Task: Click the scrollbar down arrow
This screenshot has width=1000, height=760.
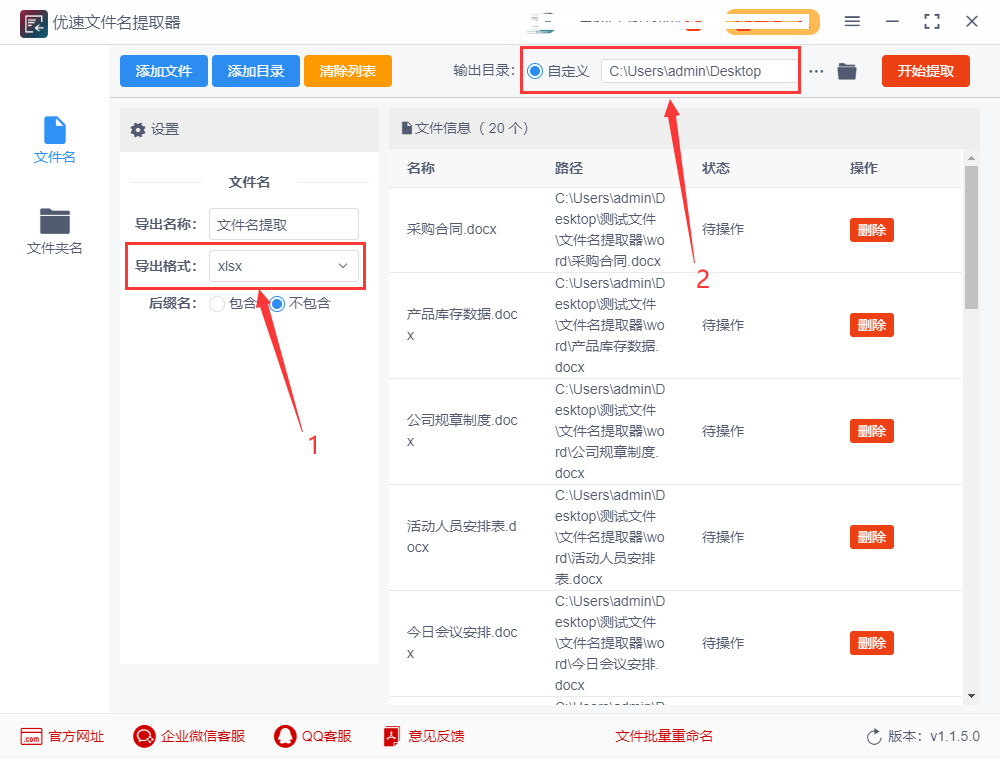Action: coord(971,696)
